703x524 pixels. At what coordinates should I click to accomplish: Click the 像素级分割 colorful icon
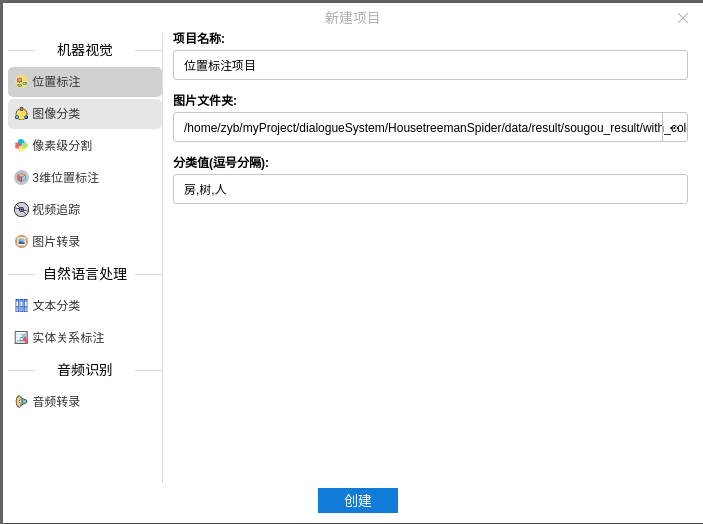tap(21, 146)
